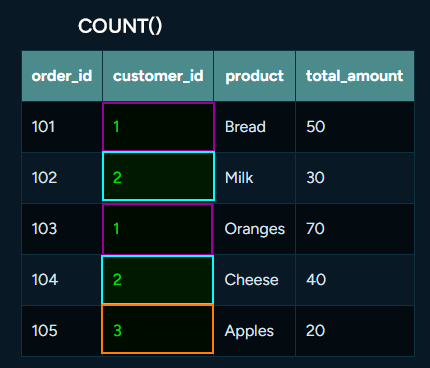Click the Bread product cell
Screen dimensions: 430x368
click(x=255, y=127)
